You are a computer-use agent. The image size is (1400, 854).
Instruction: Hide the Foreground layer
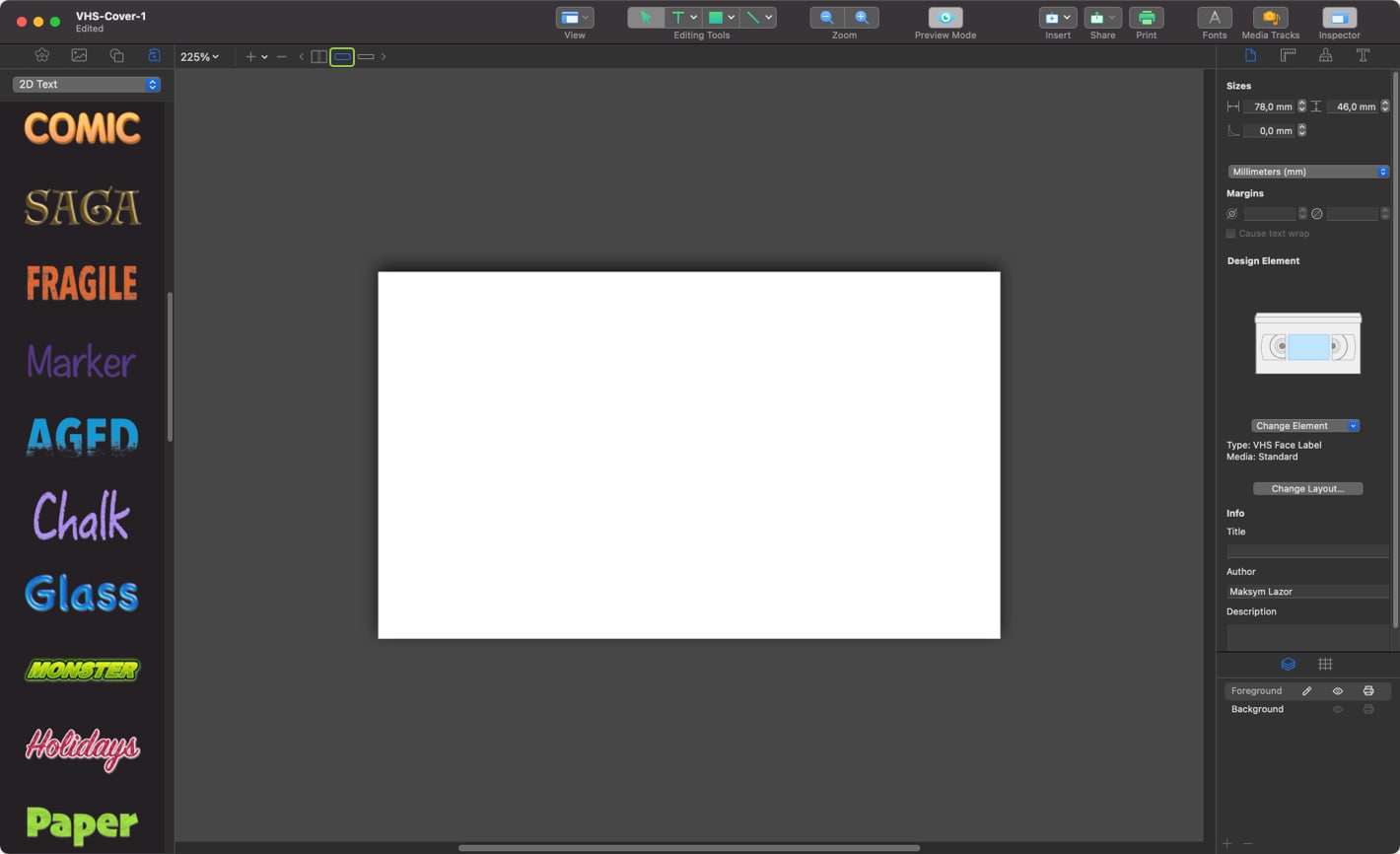(x=1338, y=690)
